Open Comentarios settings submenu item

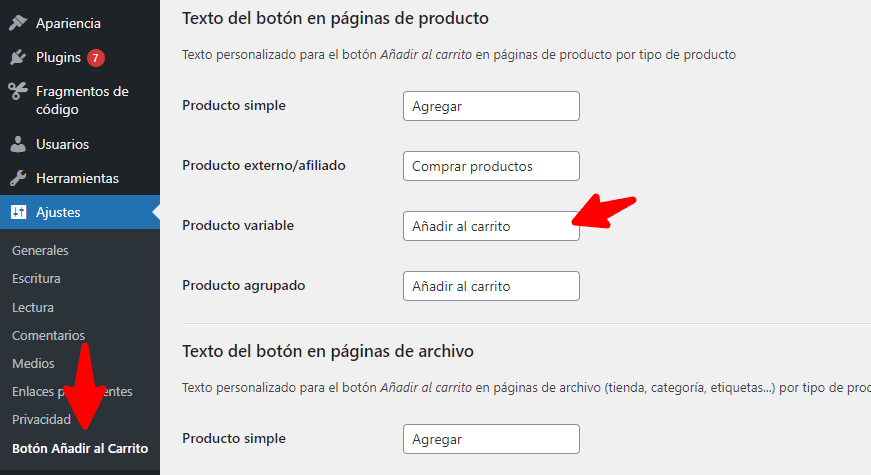48,335
